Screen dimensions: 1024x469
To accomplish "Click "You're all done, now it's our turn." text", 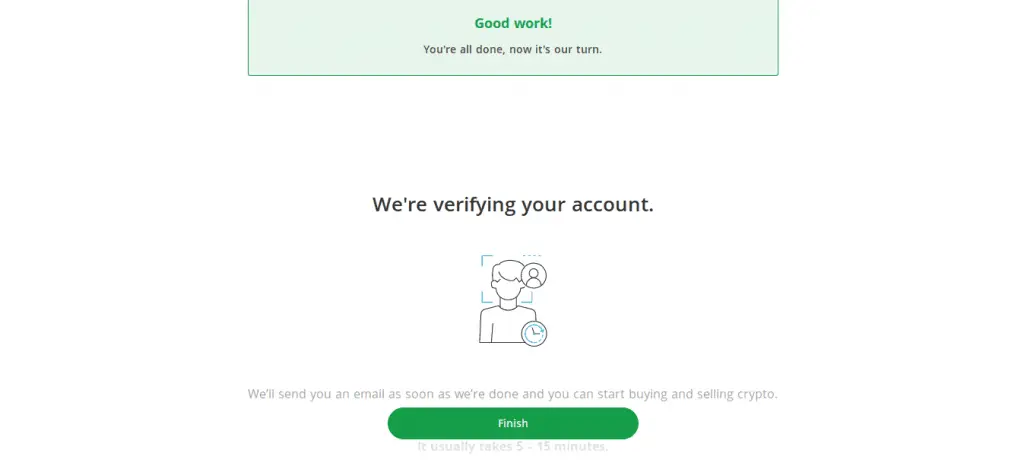I will 513,49.
